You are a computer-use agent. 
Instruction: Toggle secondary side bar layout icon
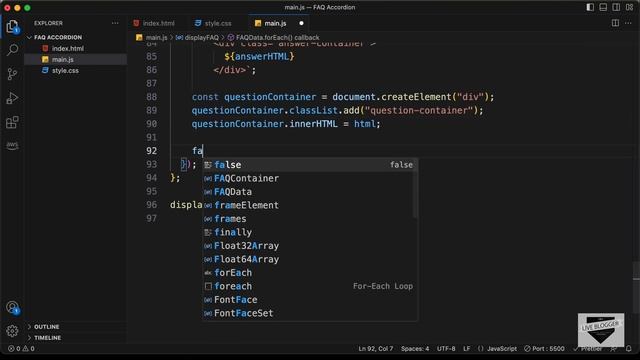tap(616, 7)
